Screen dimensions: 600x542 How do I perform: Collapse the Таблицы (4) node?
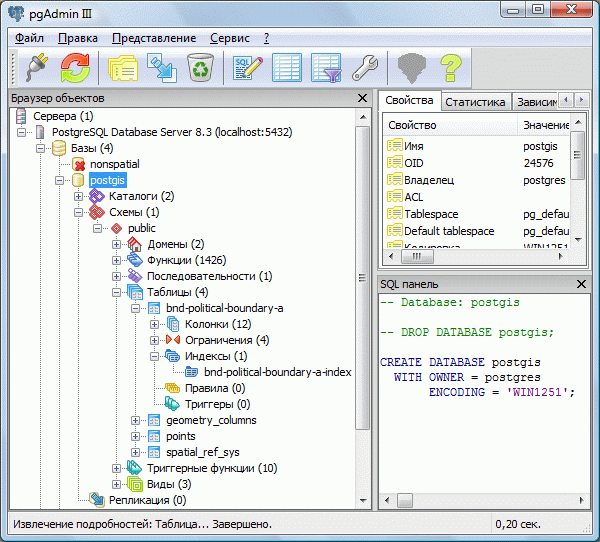tap(116, 292)
